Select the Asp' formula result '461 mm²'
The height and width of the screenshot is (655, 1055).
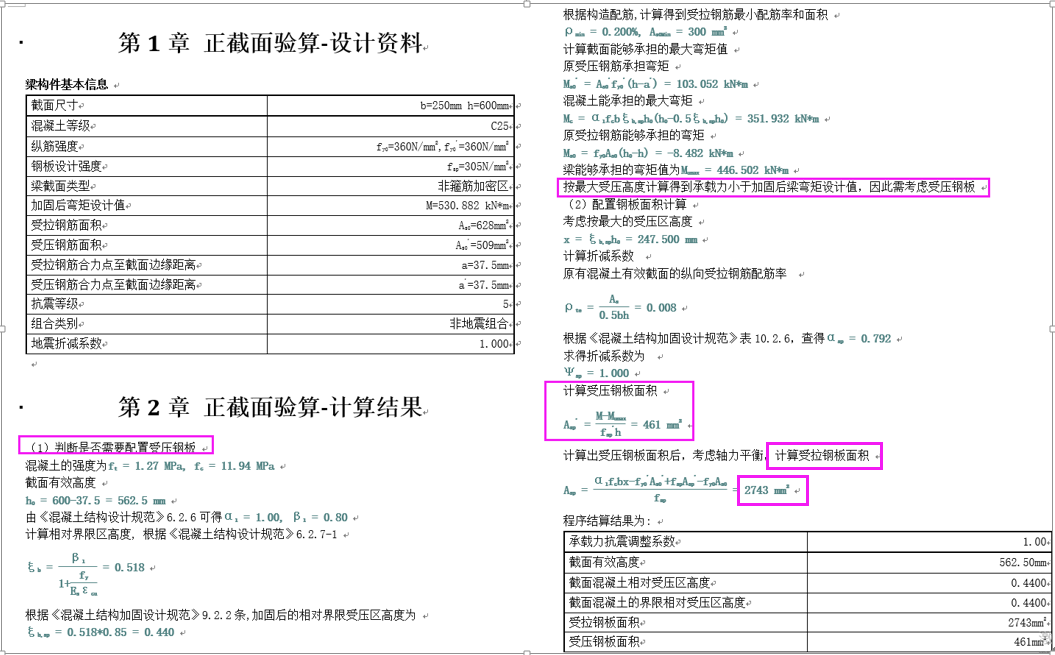663,425
